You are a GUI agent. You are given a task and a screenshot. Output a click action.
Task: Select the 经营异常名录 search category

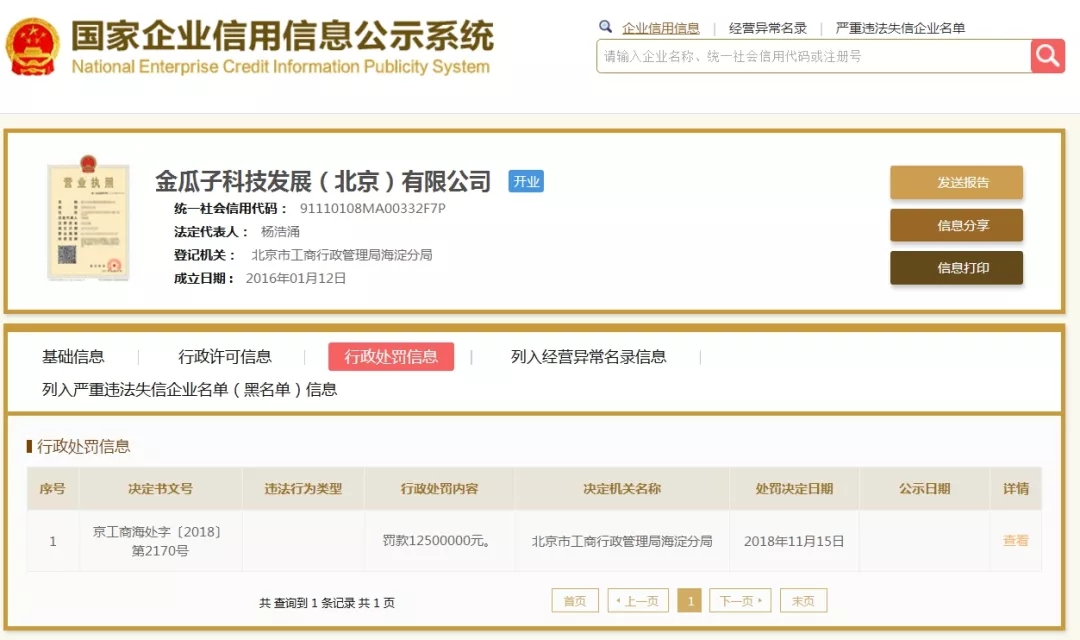coord(767,28)
